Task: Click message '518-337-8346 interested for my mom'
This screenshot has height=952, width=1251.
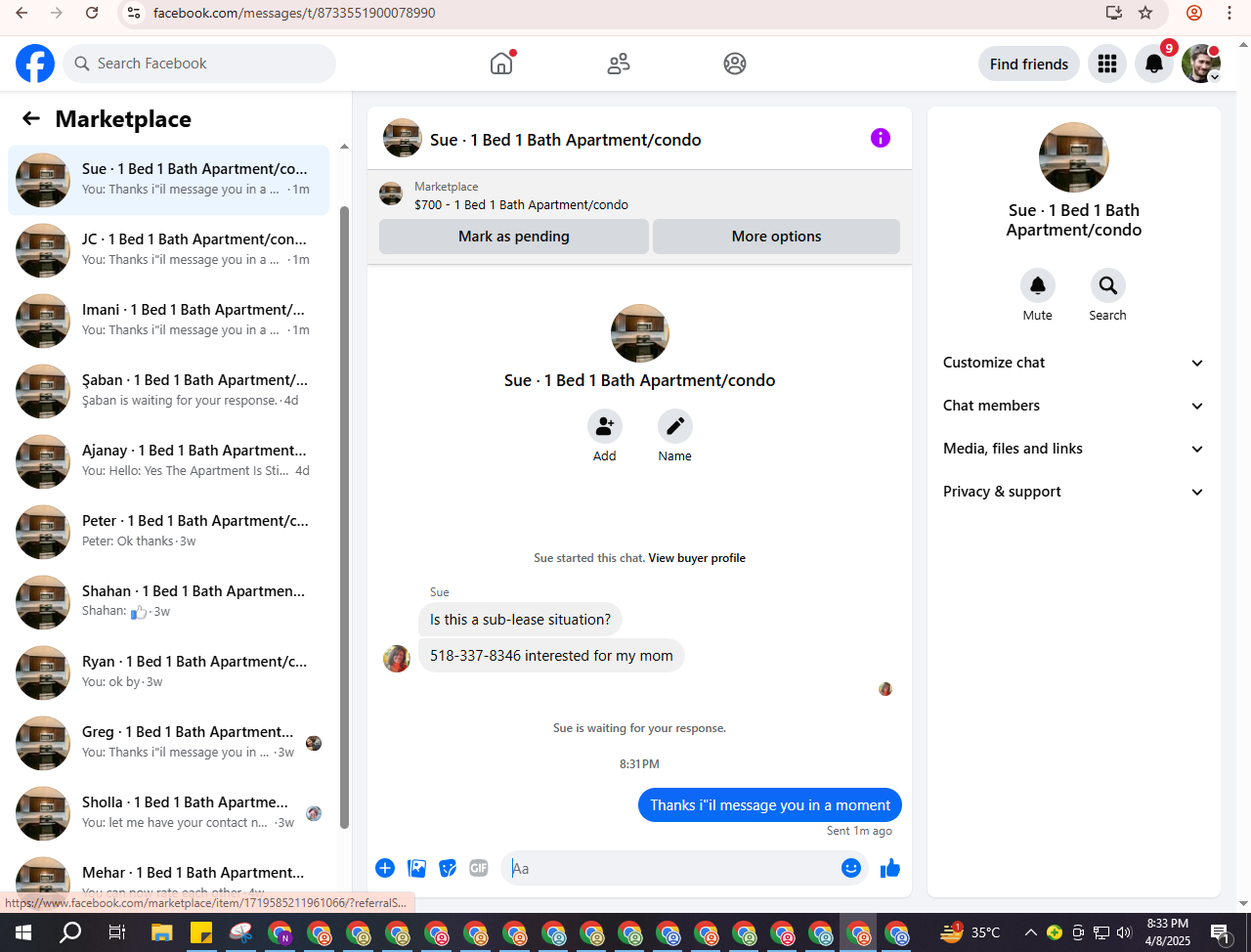Action: 551,656
